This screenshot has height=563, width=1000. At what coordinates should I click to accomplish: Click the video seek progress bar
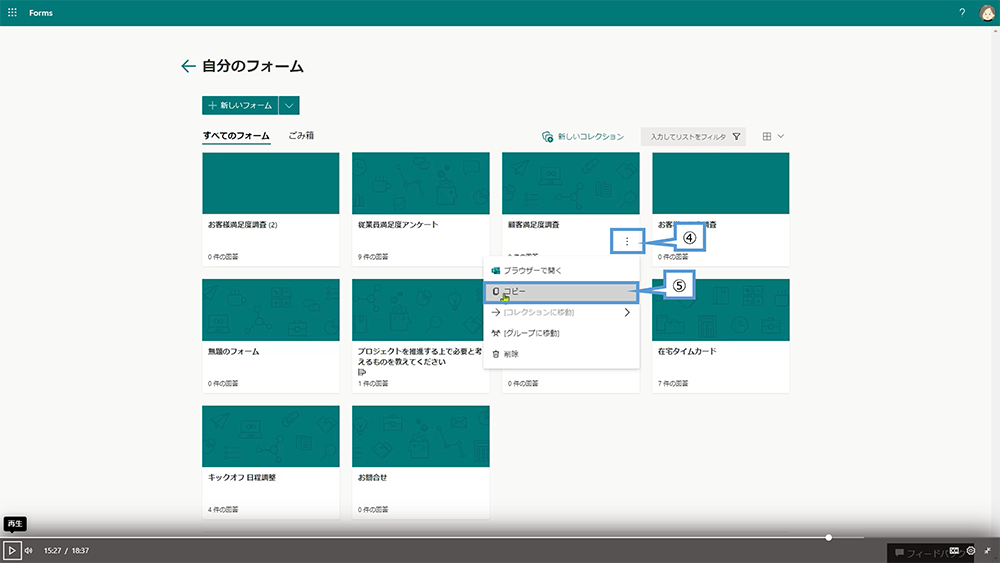(500, 537)
